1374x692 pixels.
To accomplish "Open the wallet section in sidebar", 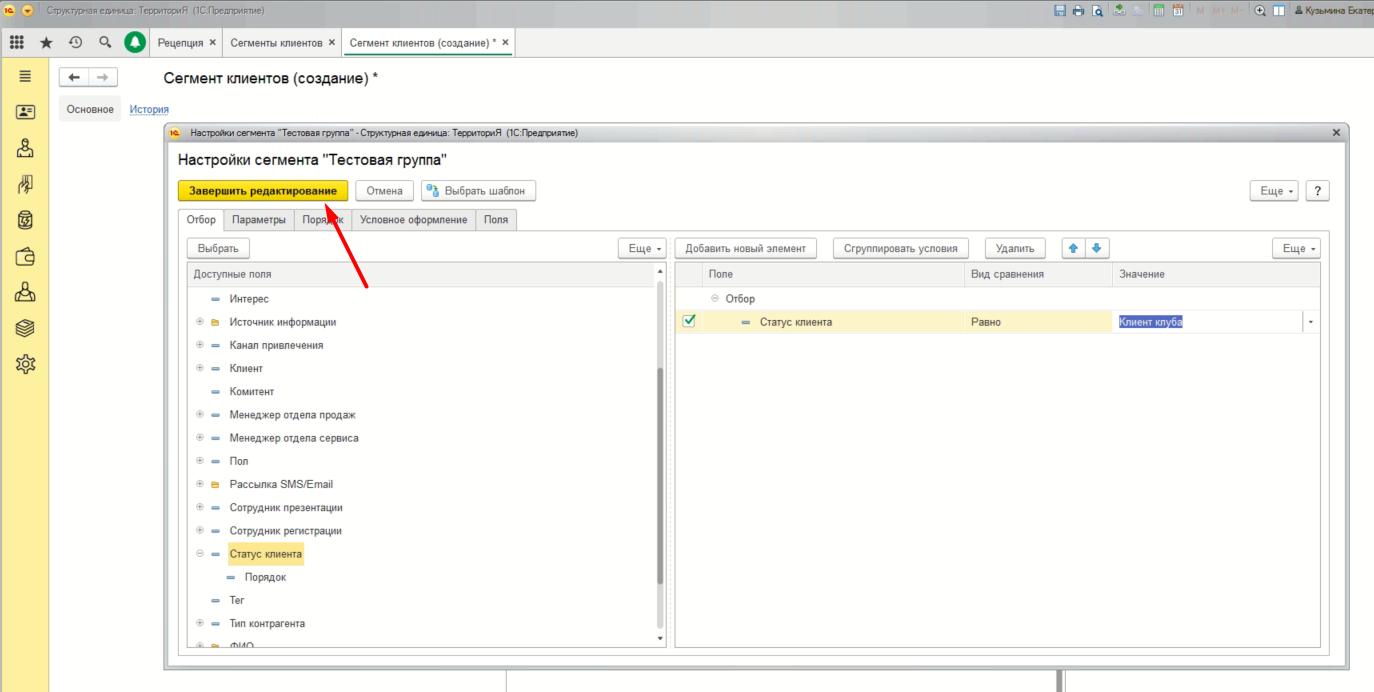I will click(x=25, y=257).
